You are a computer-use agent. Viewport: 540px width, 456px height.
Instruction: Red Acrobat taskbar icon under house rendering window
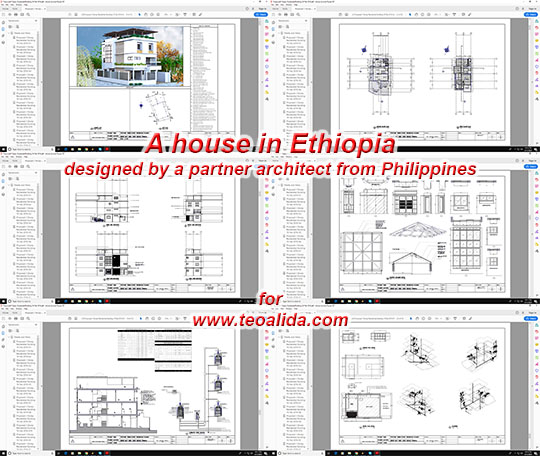point(107,149)
